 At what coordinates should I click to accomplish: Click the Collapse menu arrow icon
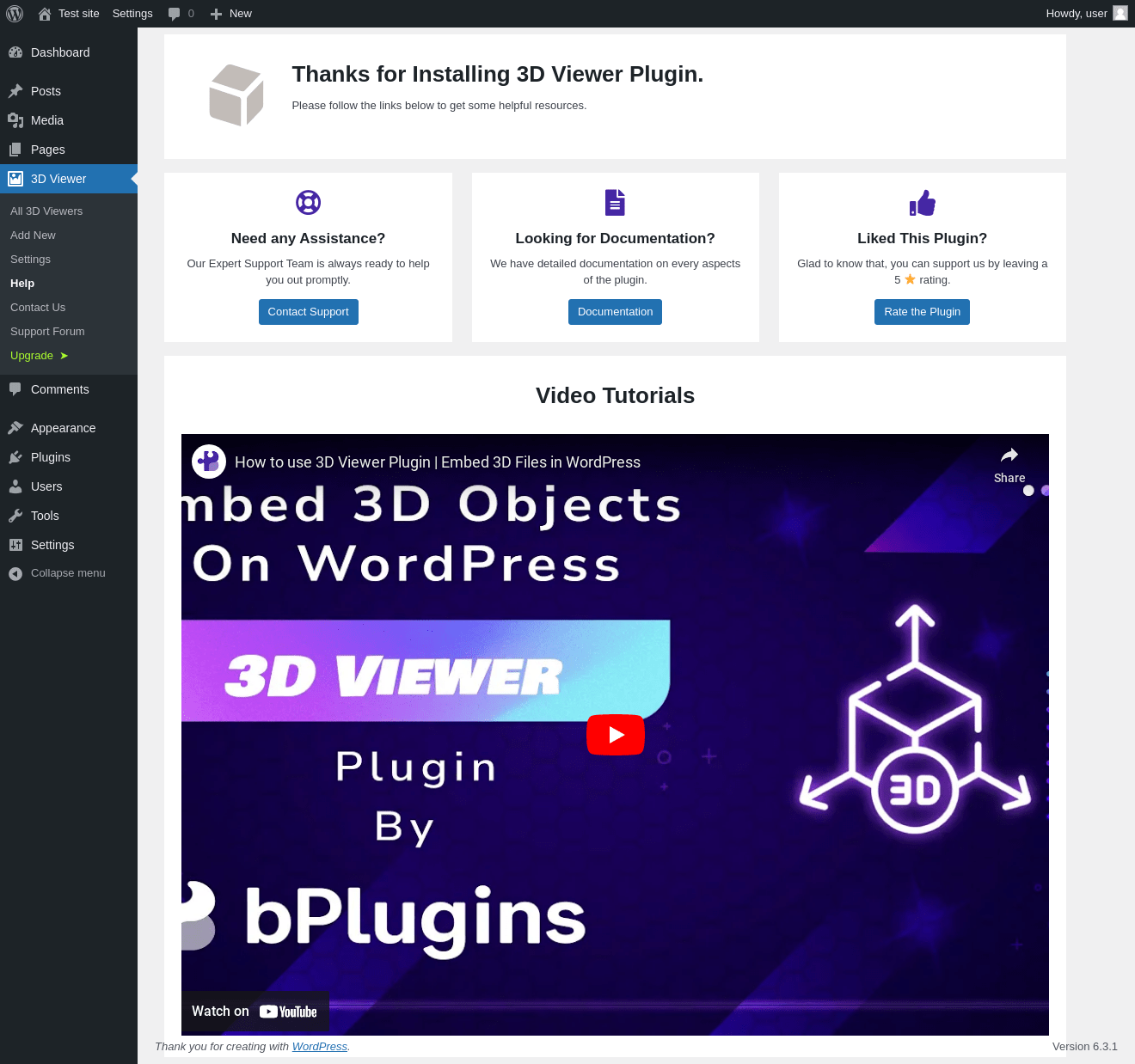(15, 573)
